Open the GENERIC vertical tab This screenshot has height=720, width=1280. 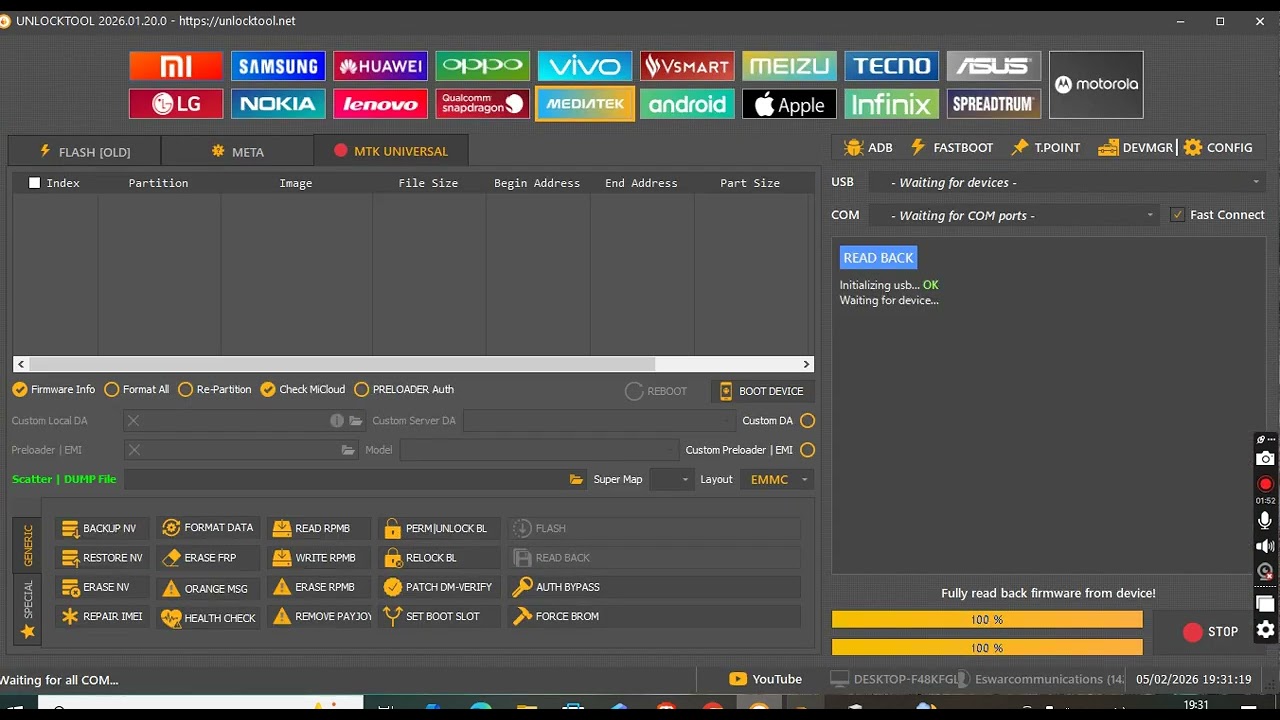click(28, 545)
